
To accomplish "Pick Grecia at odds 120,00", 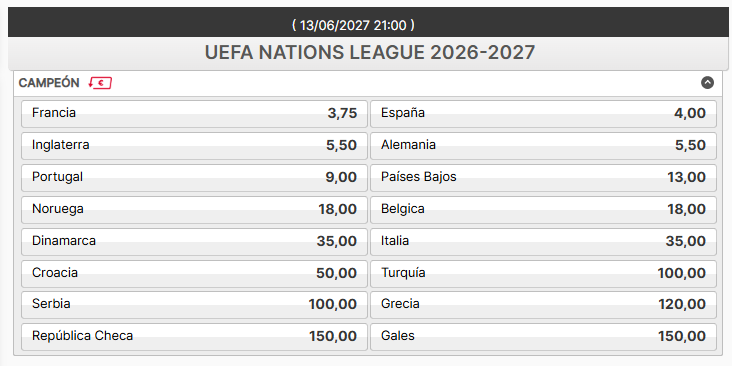I will pos(543,305).
